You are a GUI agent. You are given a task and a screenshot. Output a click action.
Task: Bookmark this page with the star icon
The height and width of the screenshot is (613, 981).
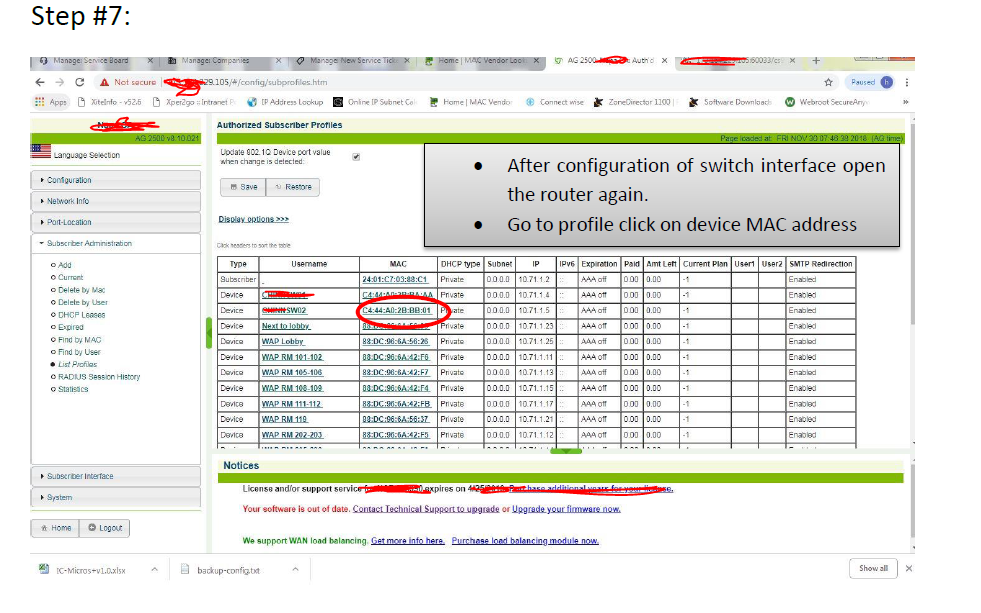tap(828, 82)
